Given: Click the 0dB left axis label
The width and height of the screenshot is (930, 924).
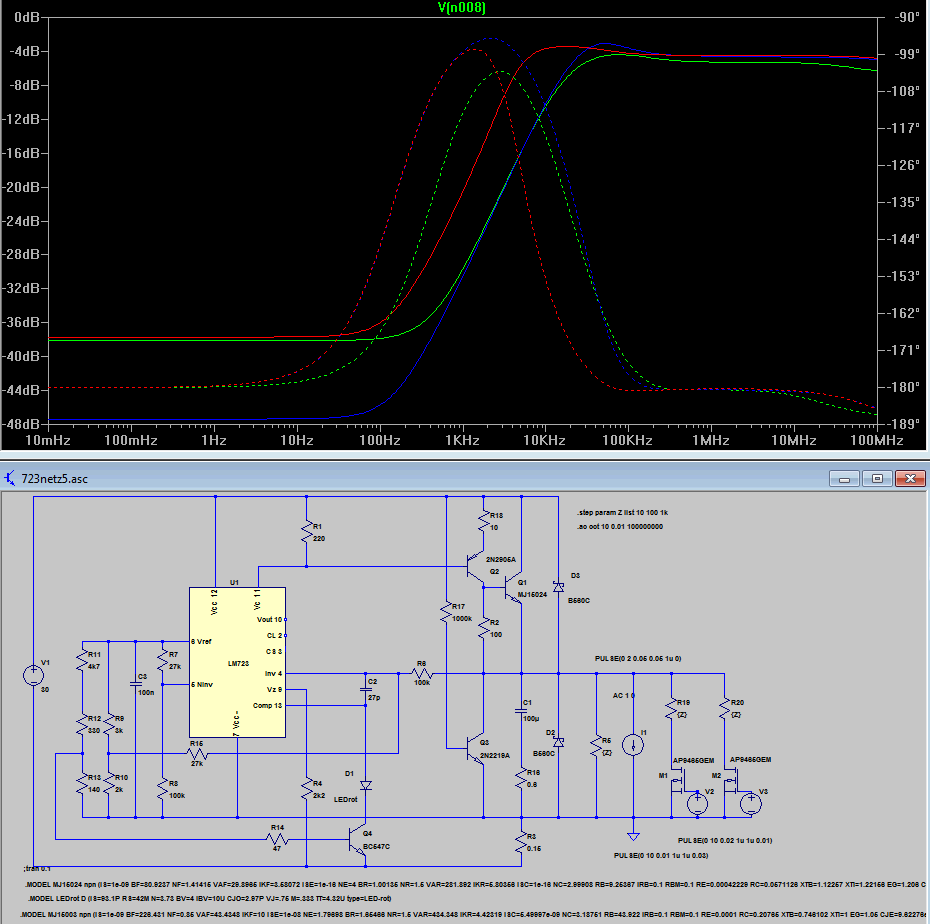Looking at the screenshot, I should pyautogui.click(x=26, y=17).
